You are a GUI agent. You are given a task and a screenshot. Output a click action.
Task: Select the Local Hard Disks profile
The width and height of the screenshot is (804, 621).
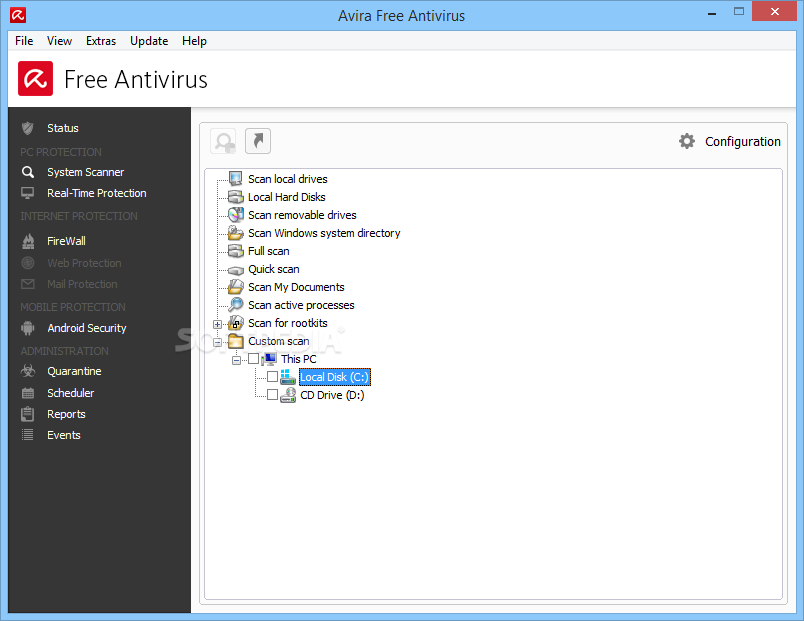coord(287,197)
